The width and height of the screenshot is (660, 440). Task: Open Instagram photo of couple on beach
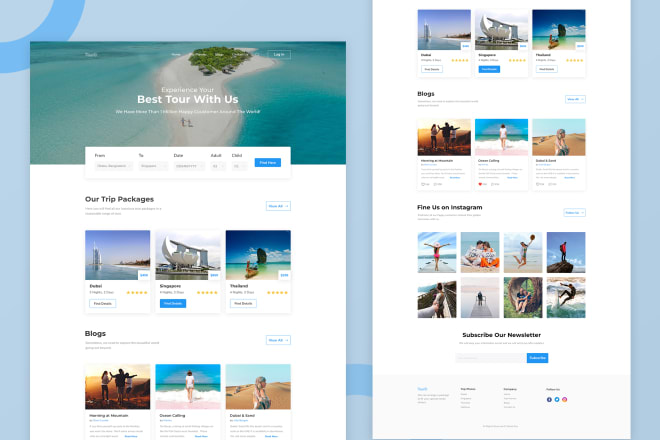[480, 252]
